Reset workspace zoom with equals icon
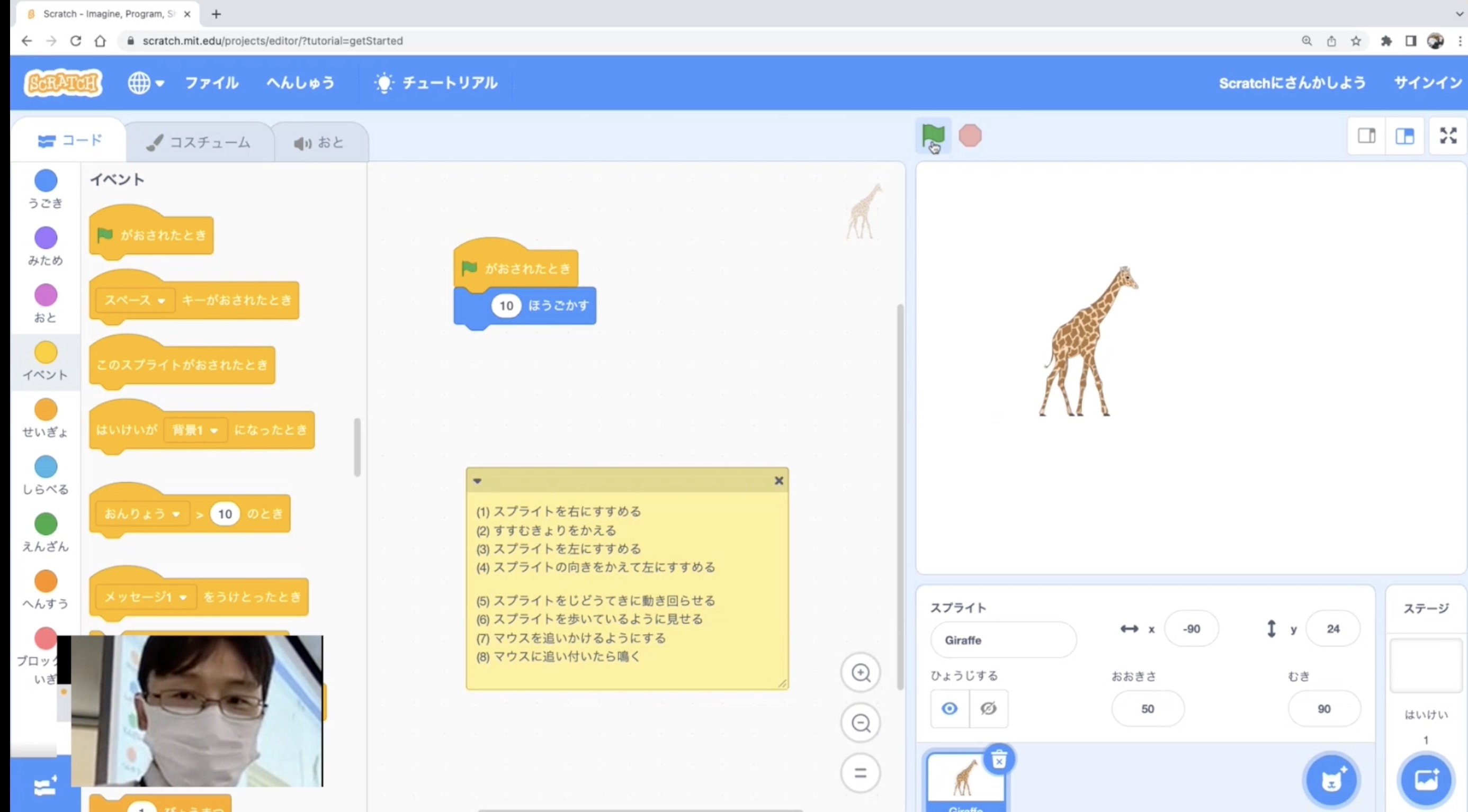Image resolution: width=1468 pixels, height=812 pixels. pyautogui.click(x=861, y=773)
